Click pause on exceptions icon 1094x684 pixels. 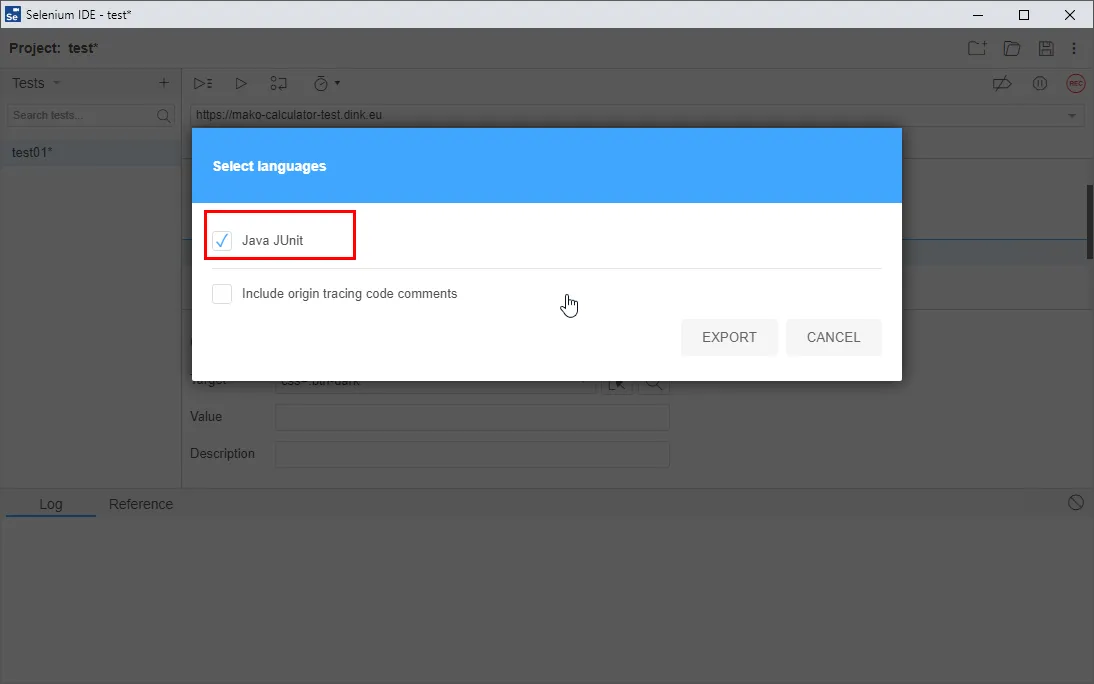click(1040, 84)
